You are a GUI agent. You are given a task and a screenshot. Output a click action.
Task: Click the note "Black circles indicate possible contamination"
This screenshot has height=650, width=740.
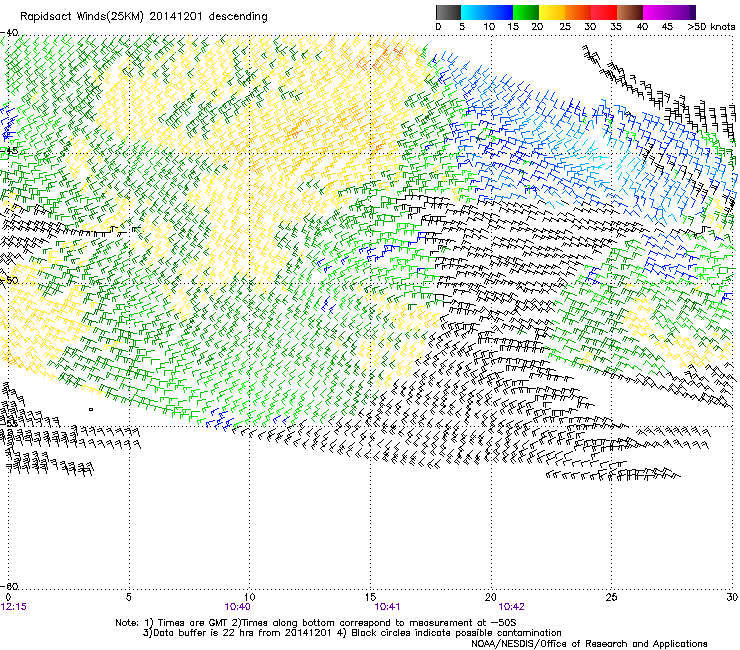[456, 633]
